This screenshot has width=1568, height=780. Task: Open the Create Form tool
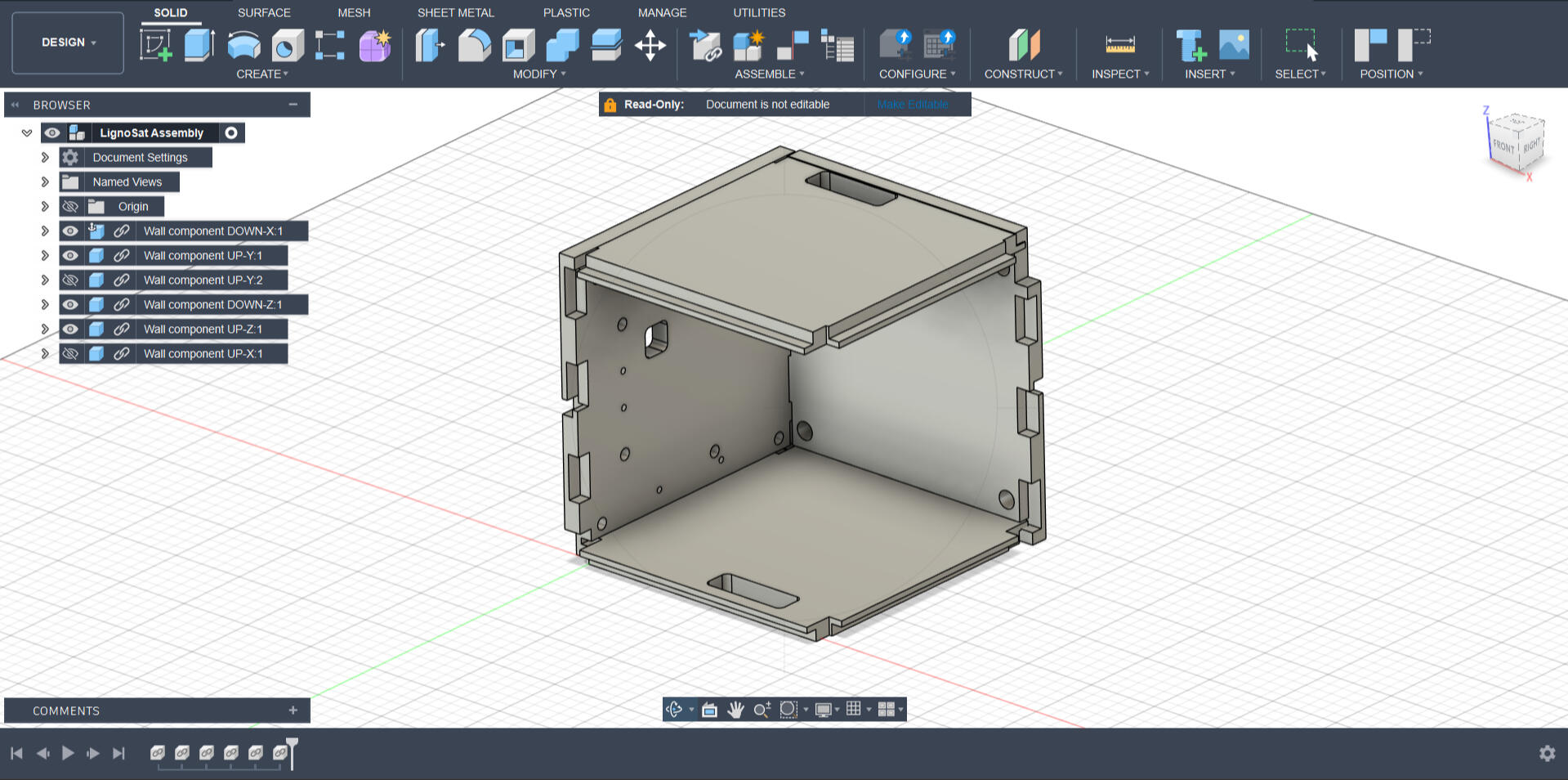tap(373, 45)
